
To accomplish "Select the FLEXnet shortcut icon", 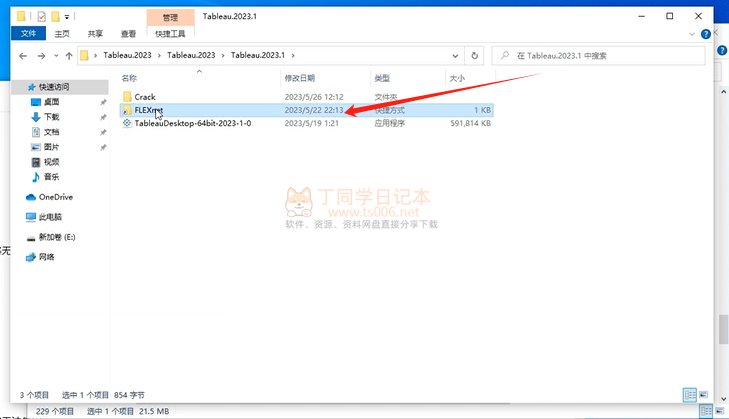I will pyautogui.click(x=127, y=110).
